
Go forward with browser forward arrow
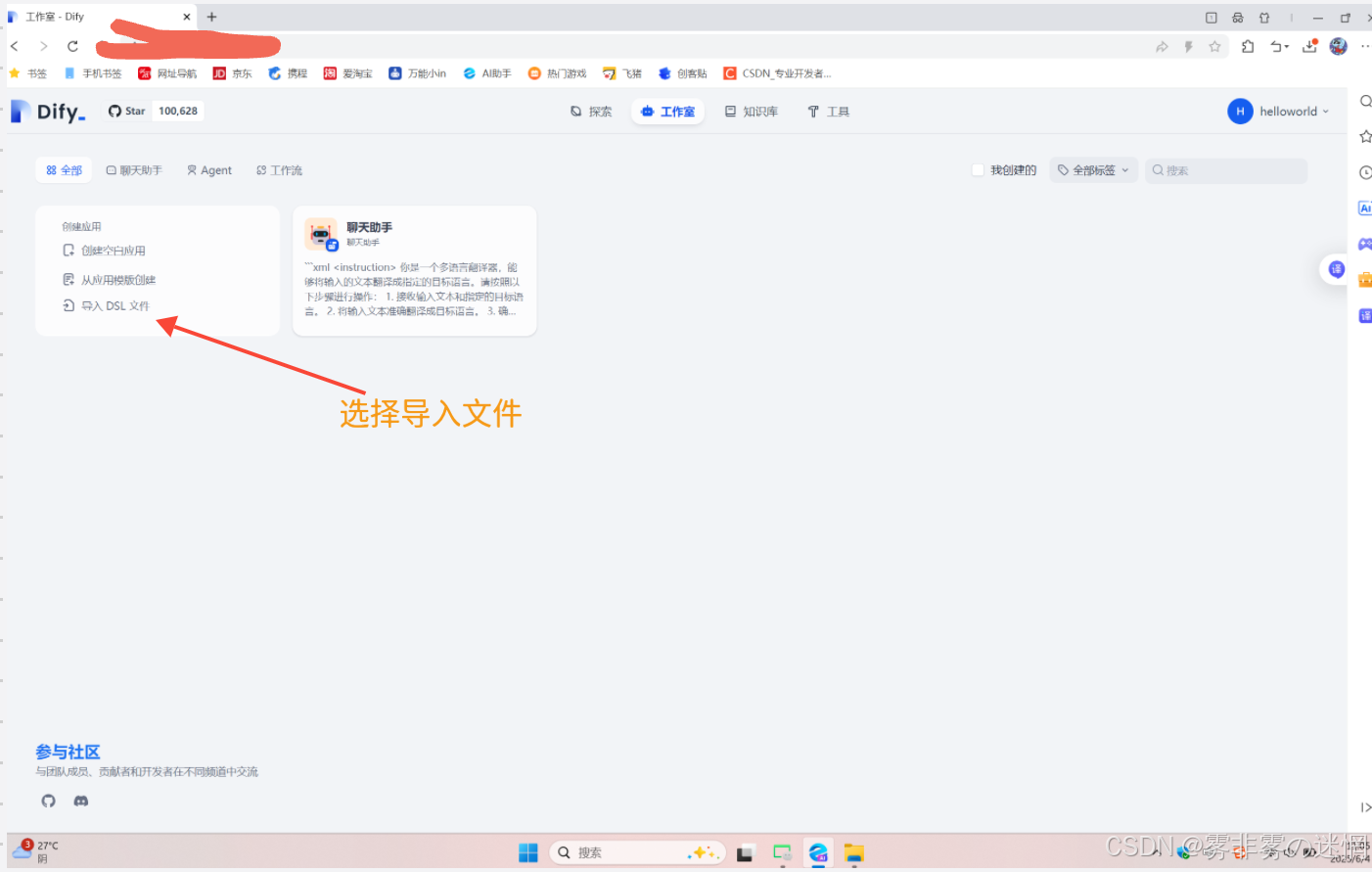43,46
